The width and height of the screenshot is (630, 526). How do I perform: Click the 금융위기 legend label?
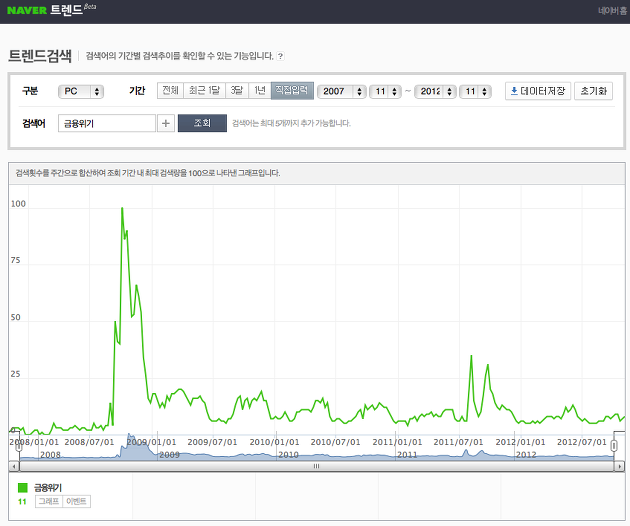pyautogui.click(x=48, y=488)
